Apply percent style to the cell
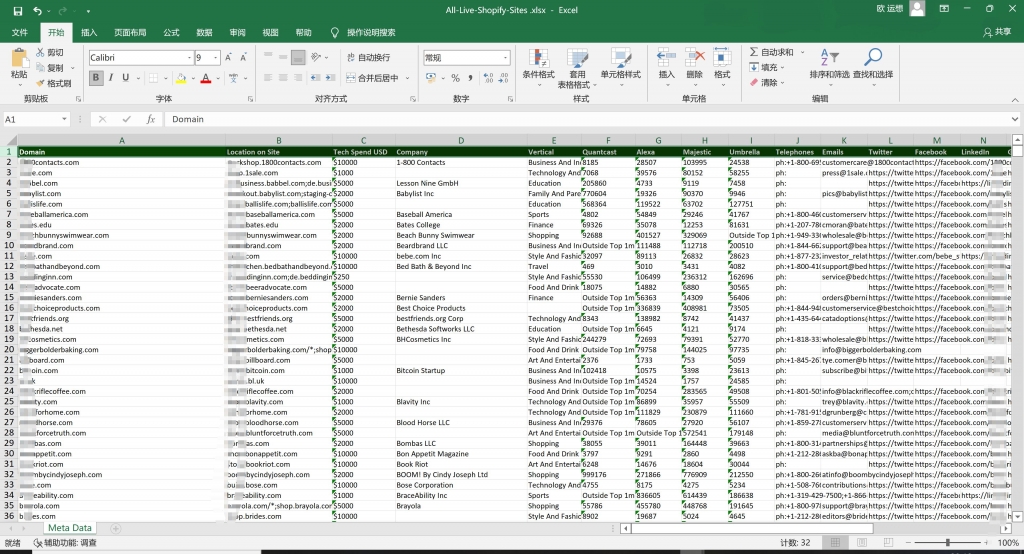This screenshot has width=1024, height=554. click(x=455, y=78)
